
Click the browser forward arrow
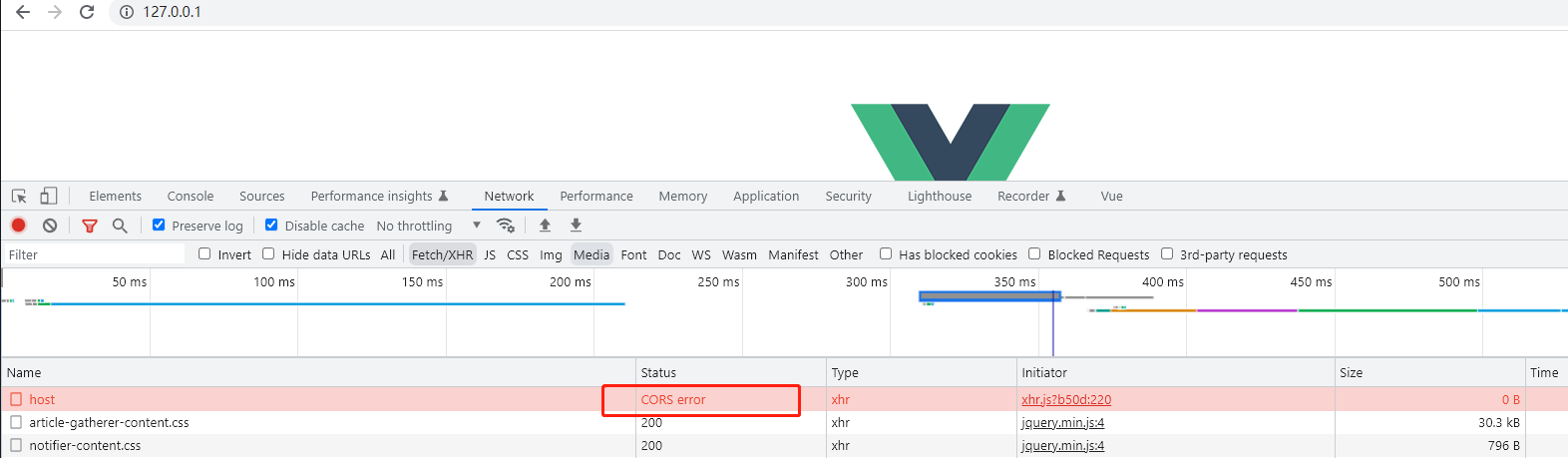pos(55,12)
